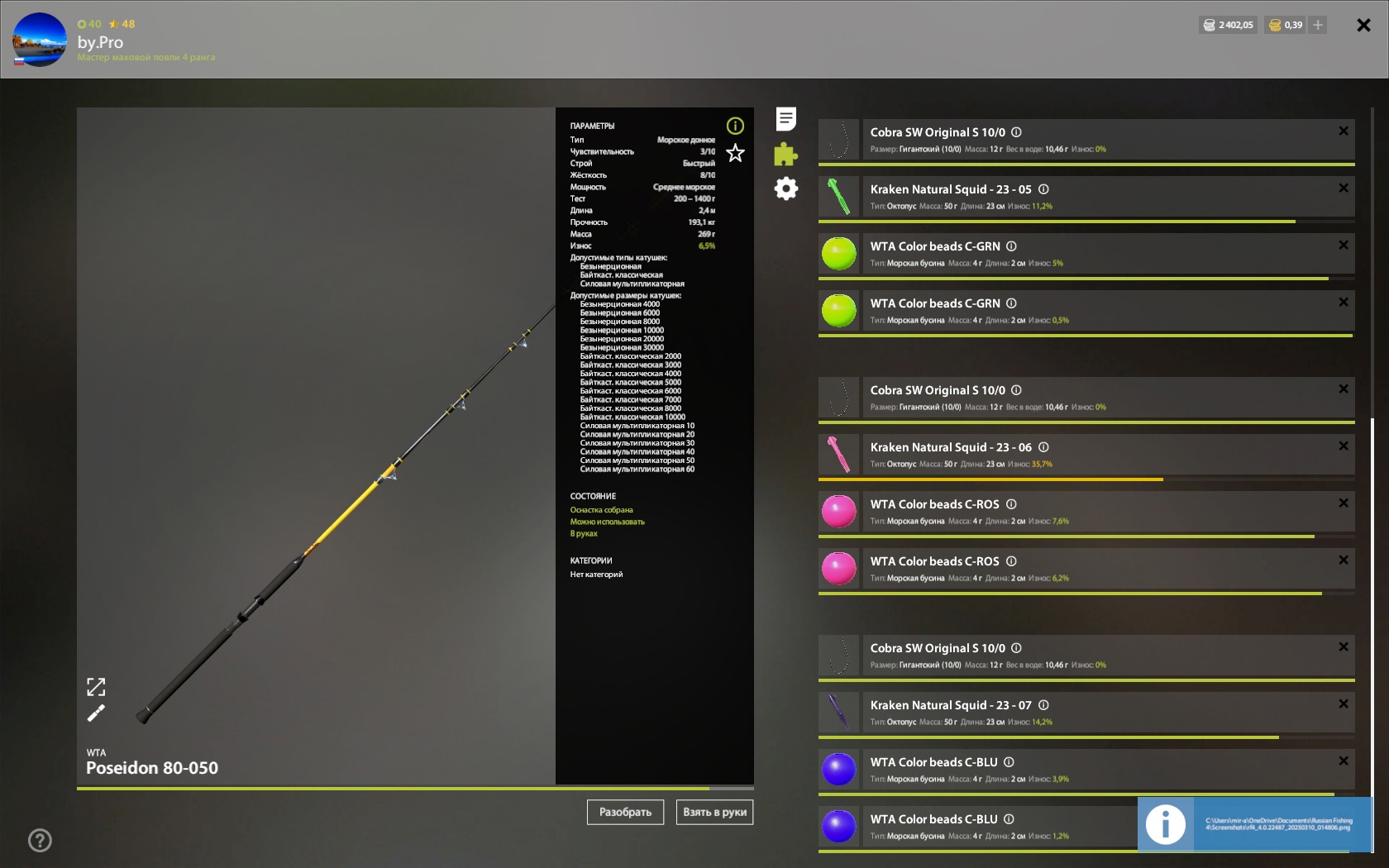
Task: Remove Kraken Natural Squid - 23 - 06
Action: [1344, 446]
